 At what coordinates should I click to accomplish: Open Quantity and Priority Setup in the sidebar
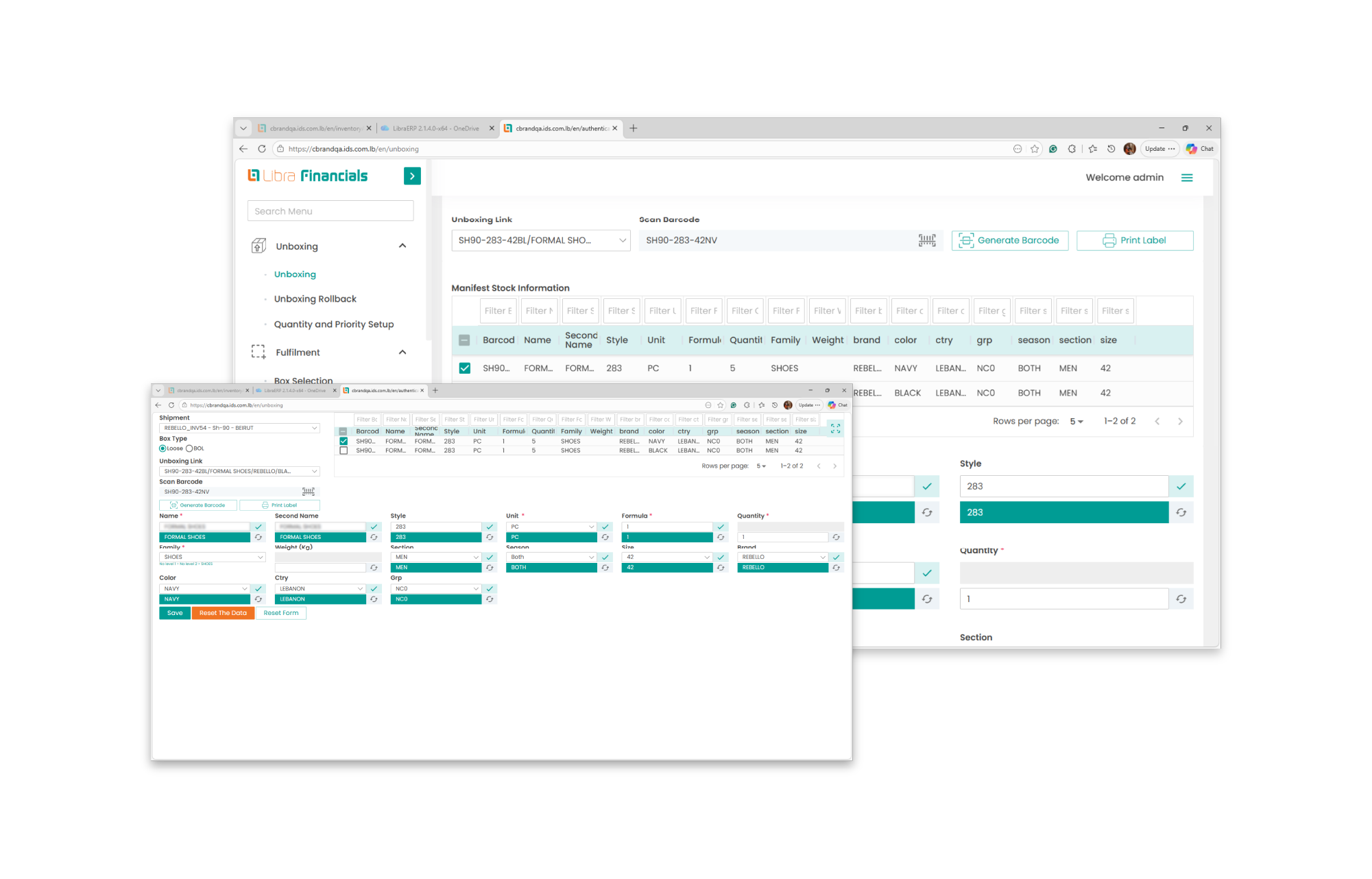333,324
